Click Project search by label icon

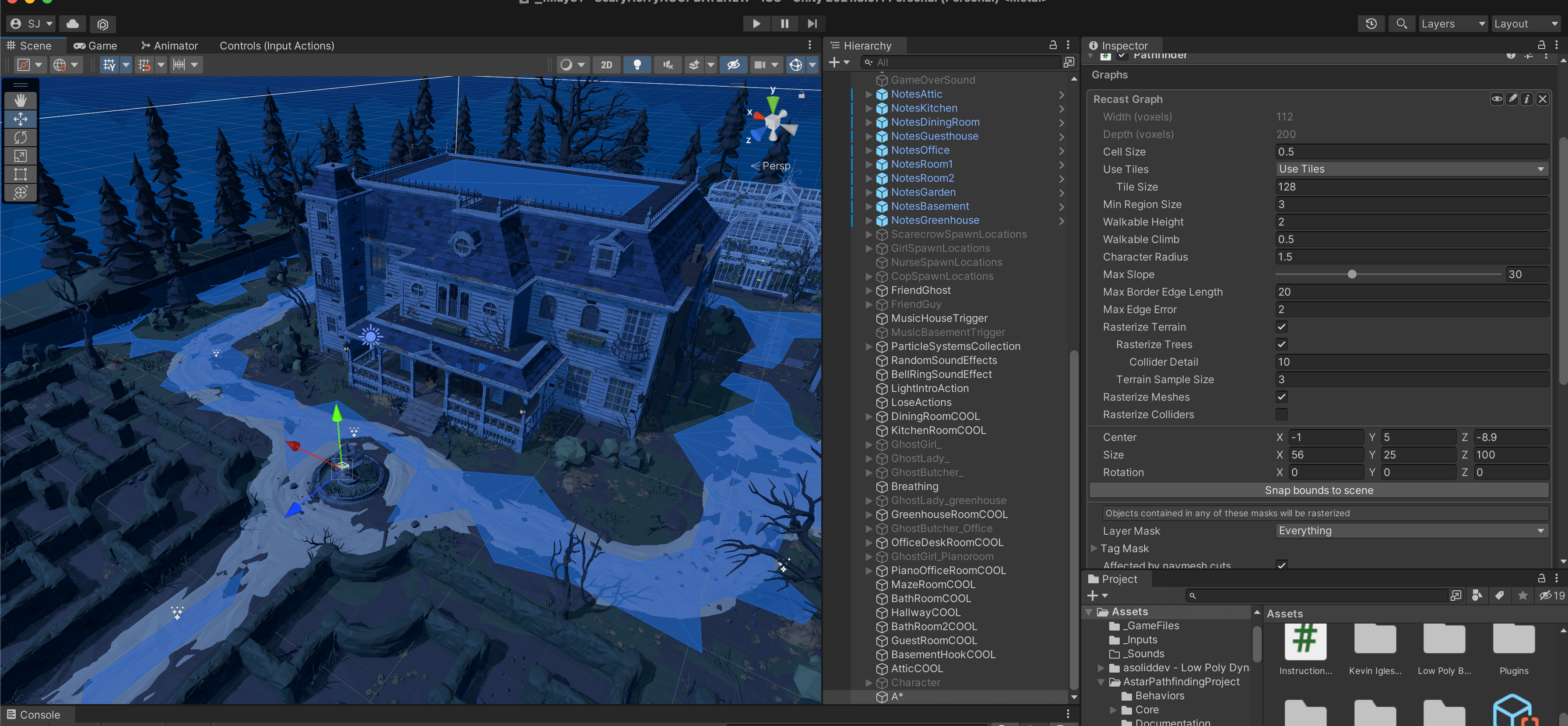(1499, 595)
